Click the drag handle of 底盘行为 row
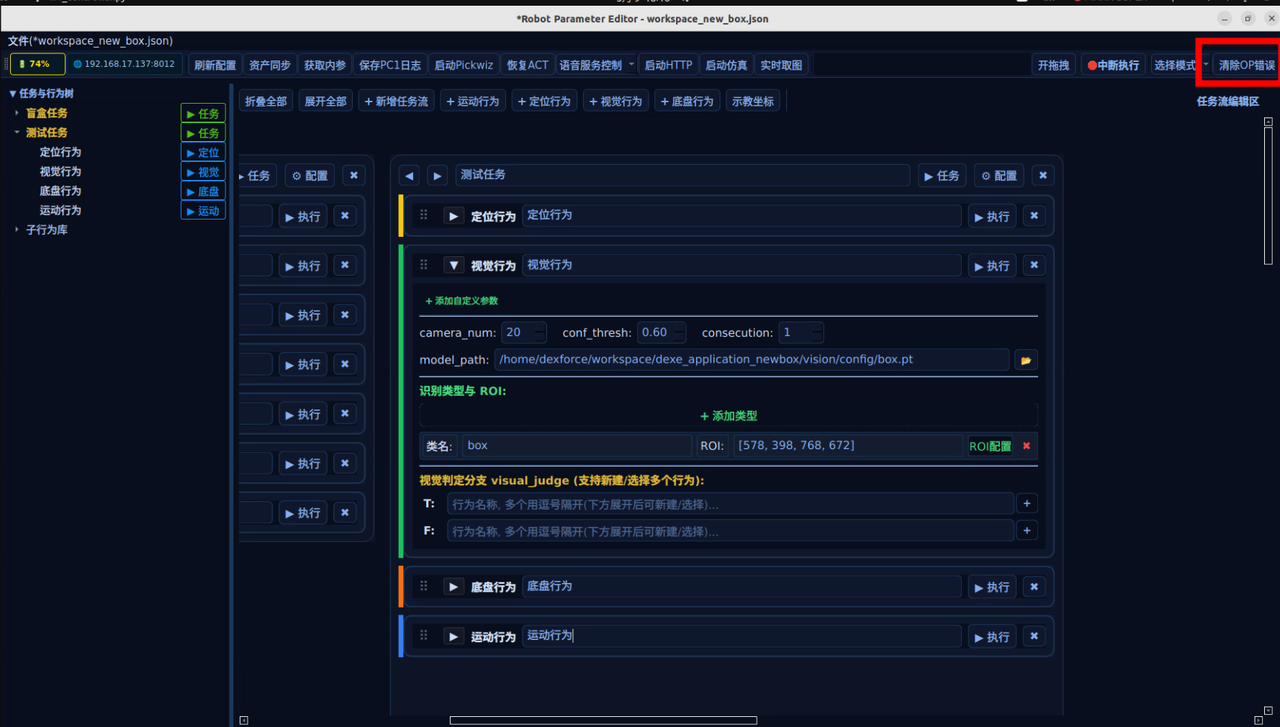 (x=424, y=586)
